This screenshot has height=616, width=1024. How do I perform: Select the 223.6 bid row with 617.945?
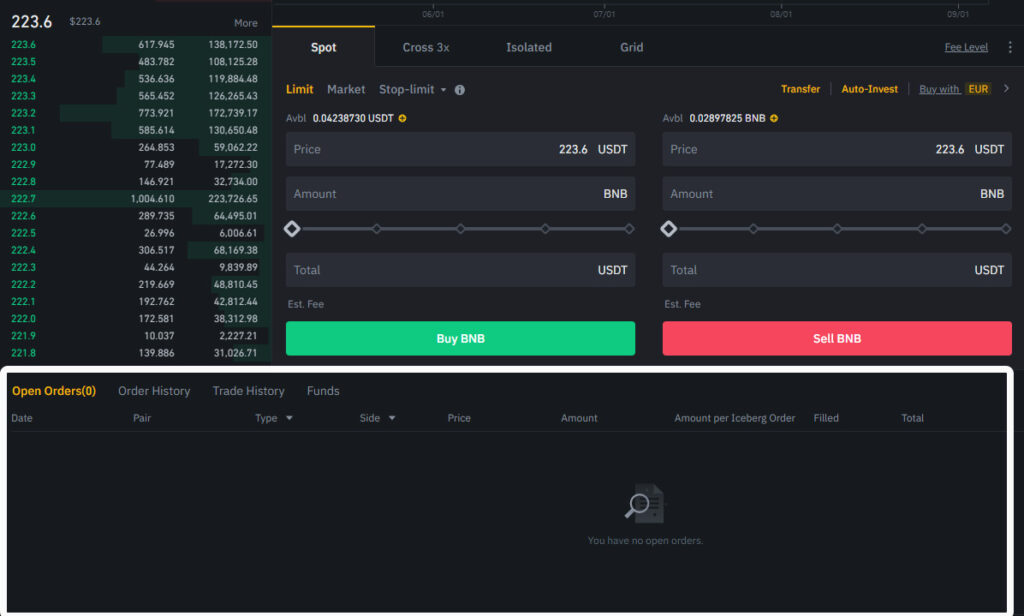tap(136, 44)
